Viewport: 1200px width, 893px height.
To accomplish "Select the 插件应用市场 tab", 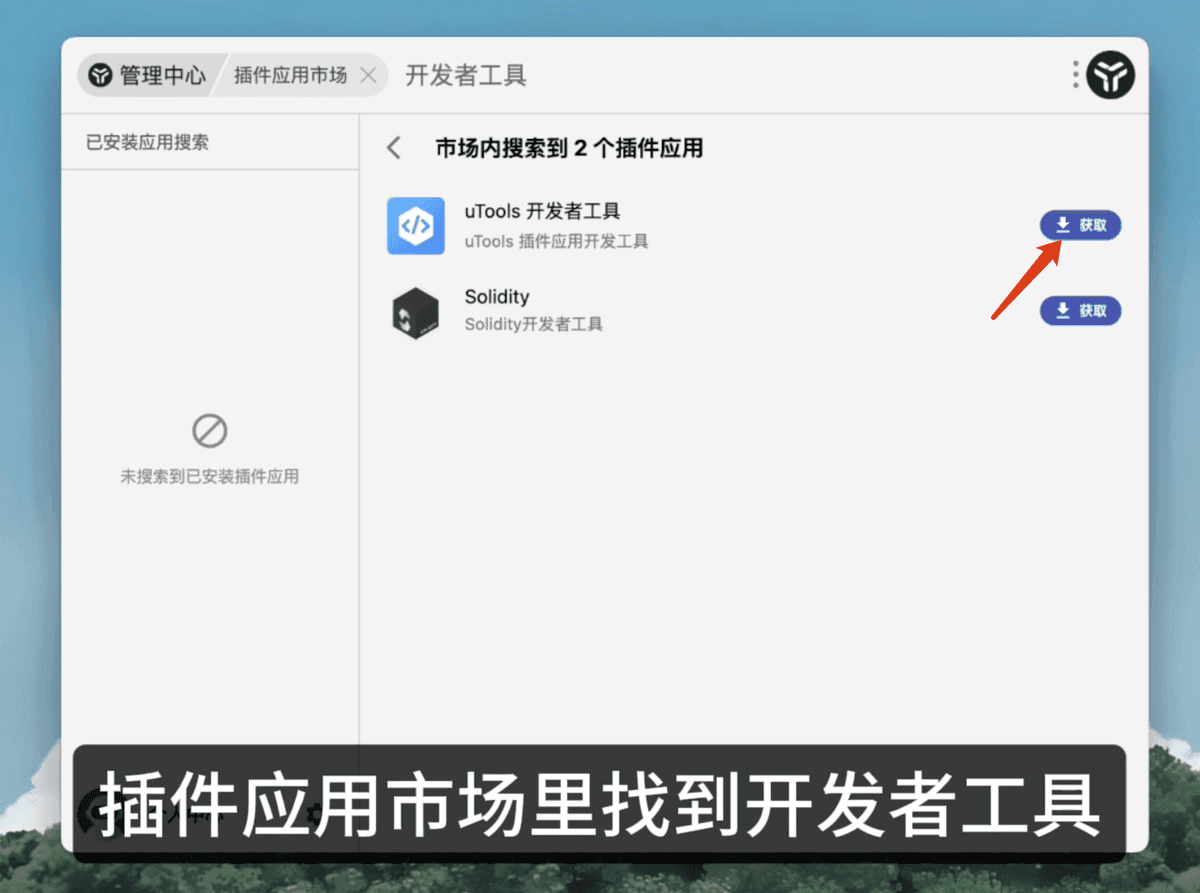I will pyautogui.click(x=290, y=75).
